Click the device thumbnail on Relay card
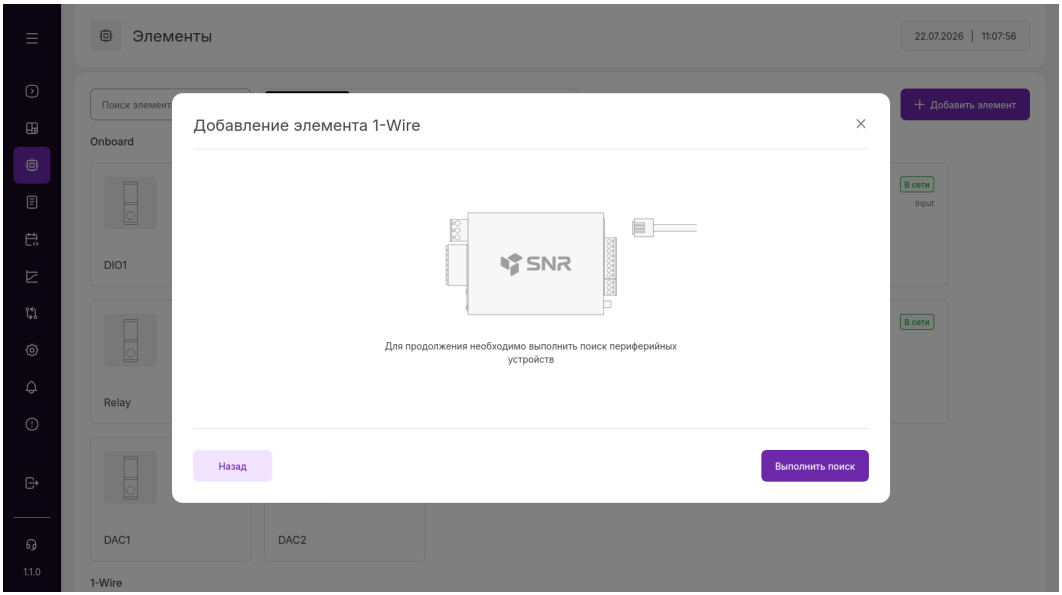Viewport: 1062px width, 595px height. tap(131, 340)
